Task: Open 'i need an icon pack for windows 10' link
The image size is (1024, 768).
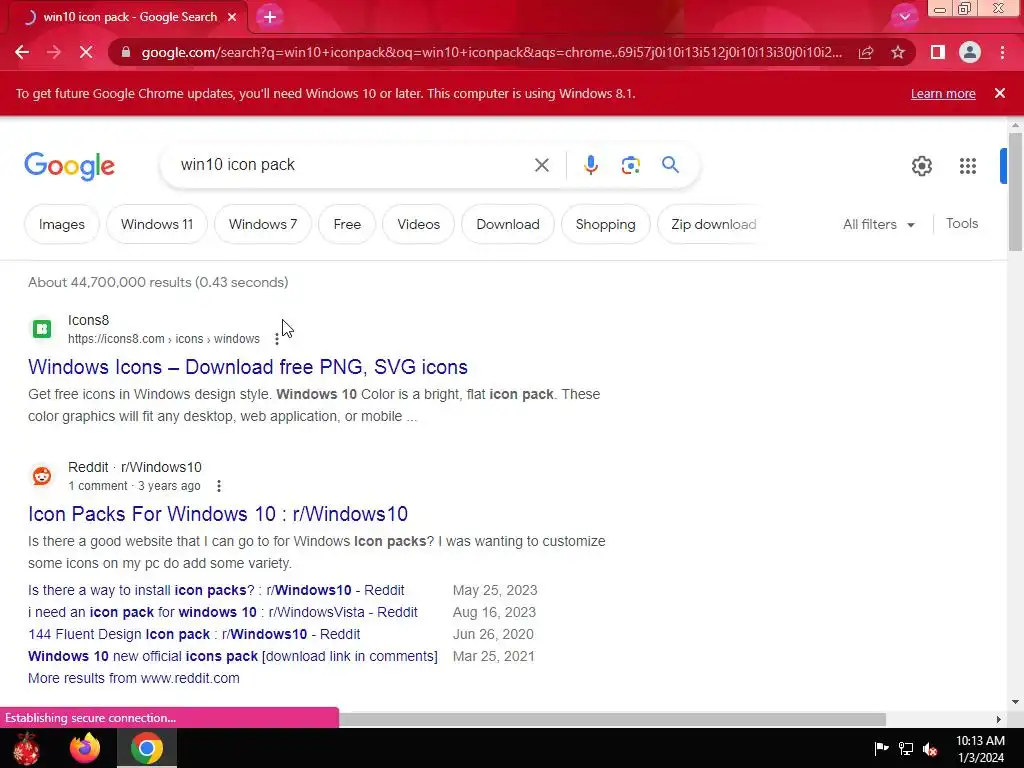Action: (223, 613)
